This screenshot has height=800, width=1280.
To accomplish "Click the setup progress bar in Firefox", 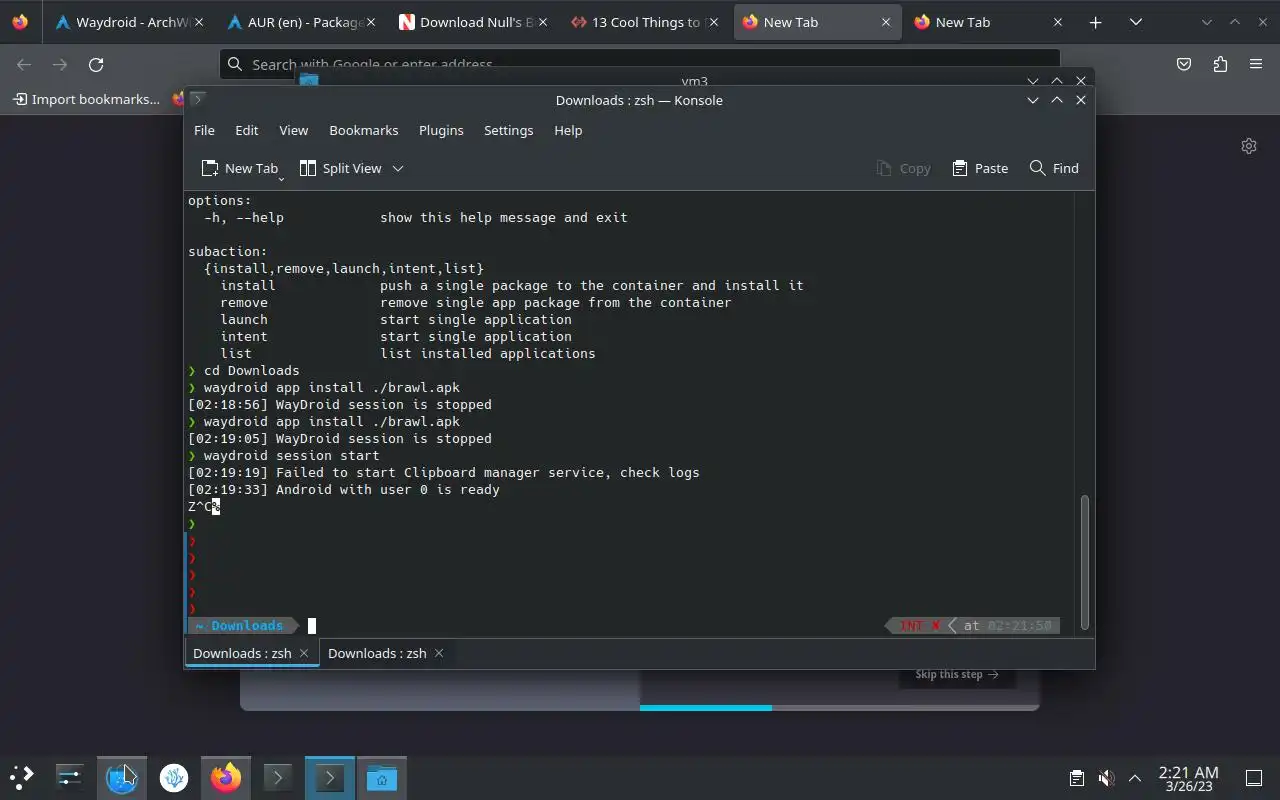I will coord(839,708).
